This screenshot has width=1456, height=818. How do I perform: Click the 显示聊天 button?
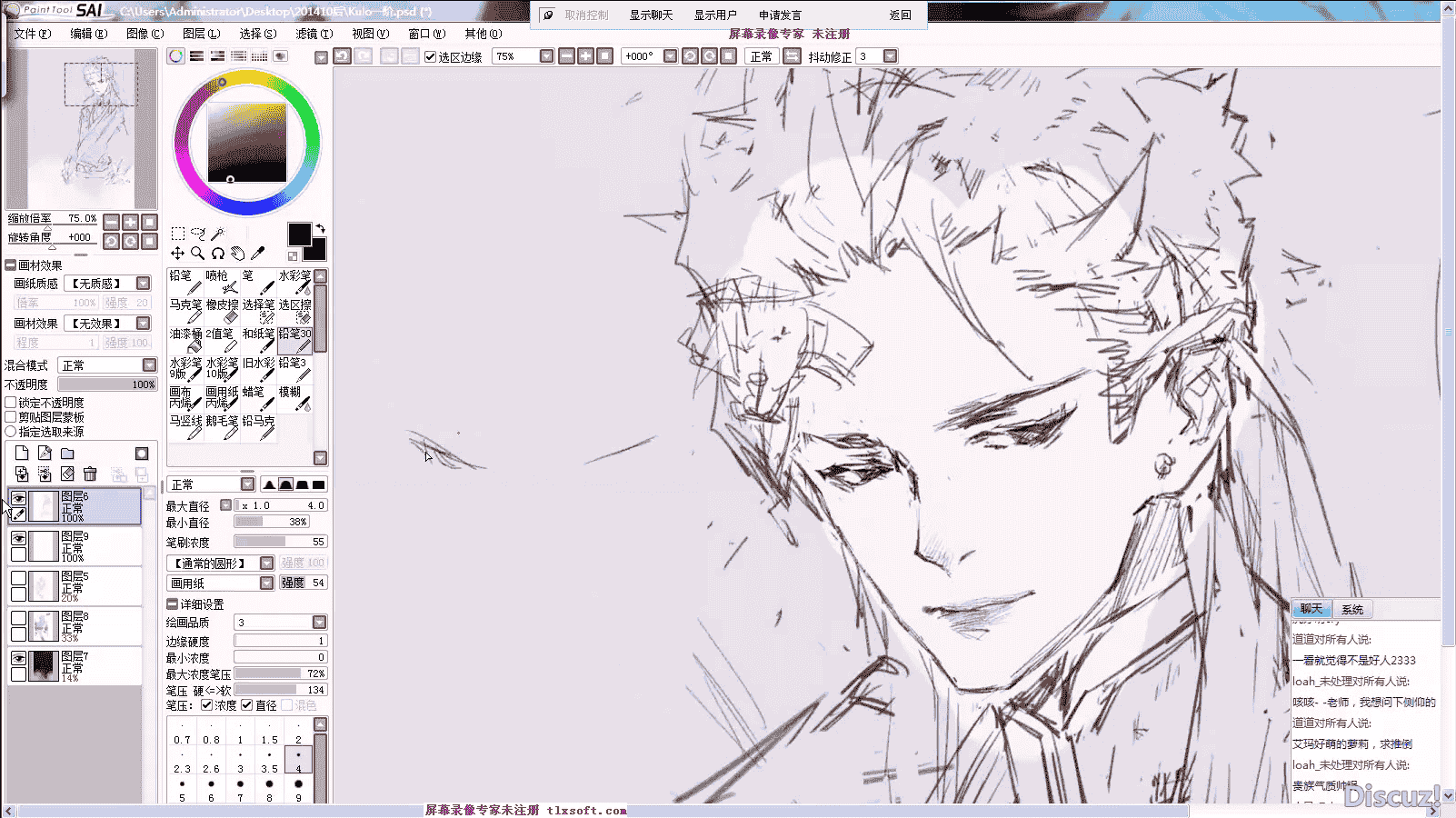[x=651, y=15]
